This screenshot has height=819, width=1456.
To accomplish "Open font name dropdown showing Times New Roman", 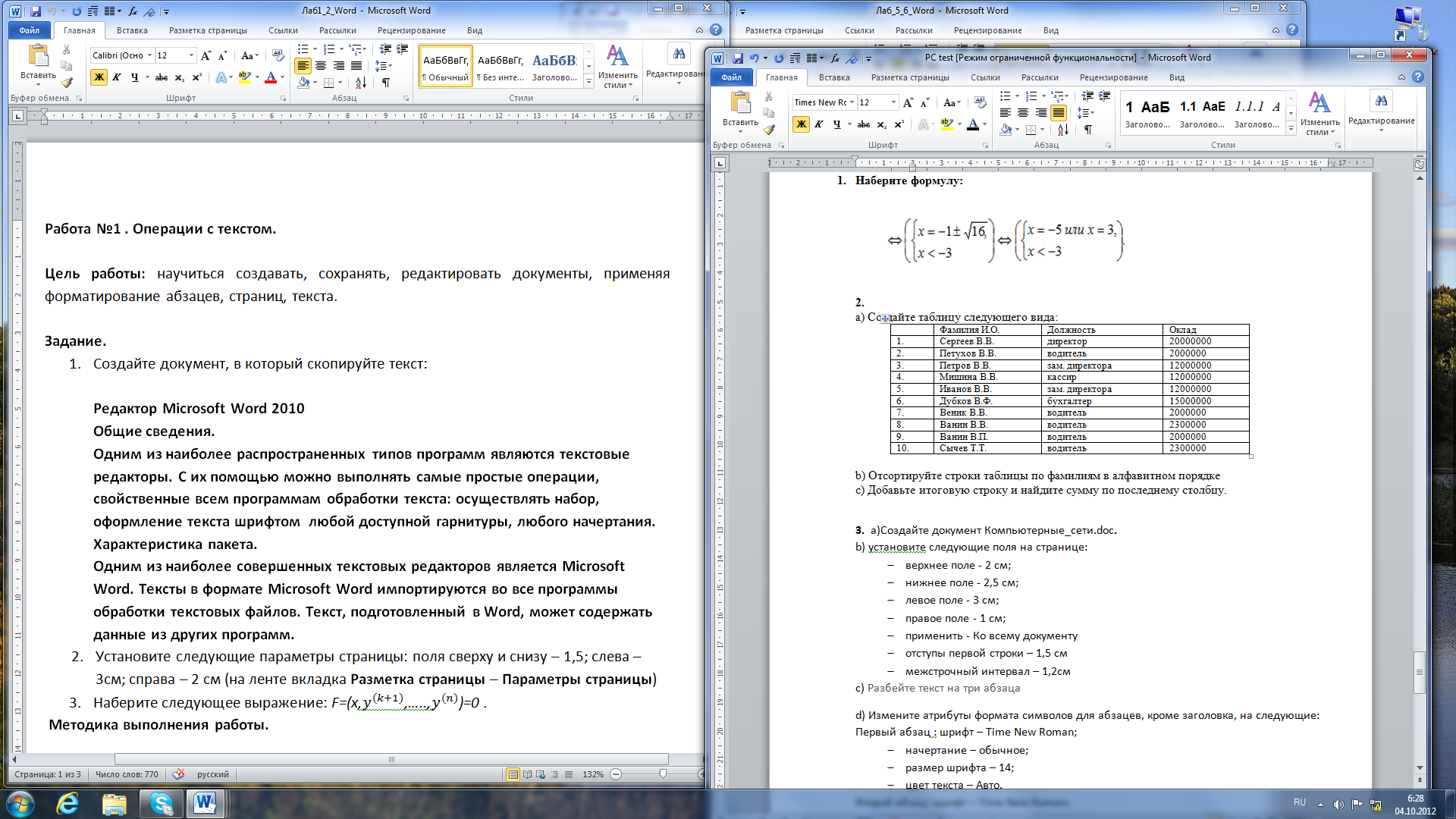I will 852,102.
